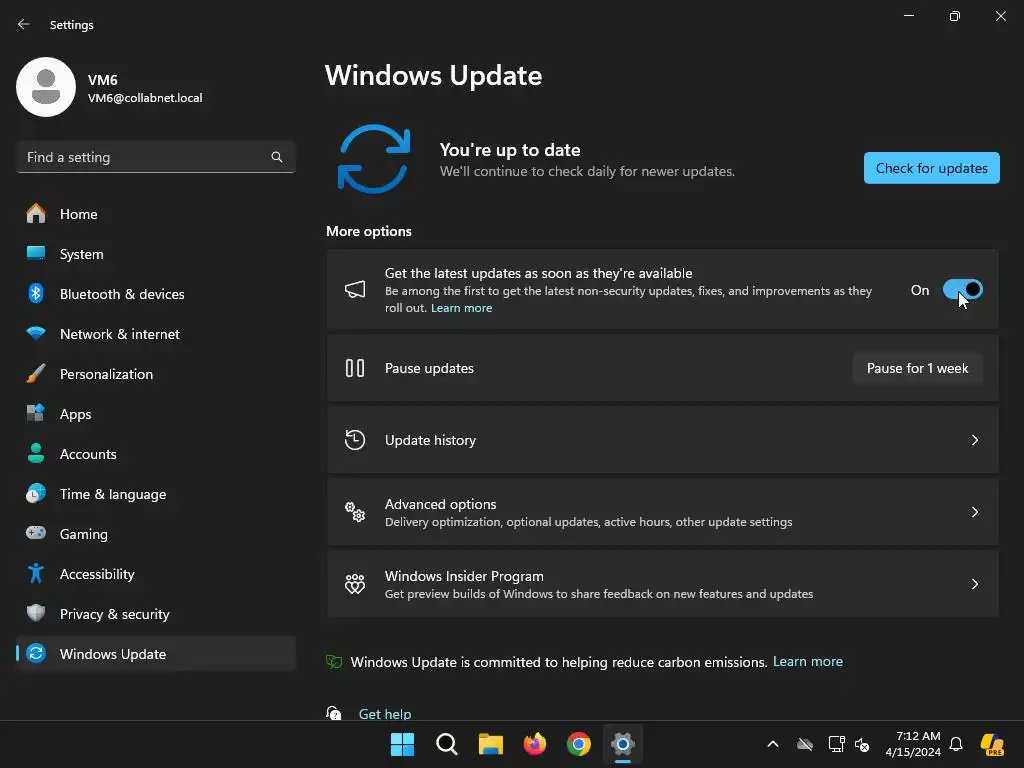1024x768 pixels.
Task: Click the Copilot preview icon in taskbar
Action: tap(993, 744)
